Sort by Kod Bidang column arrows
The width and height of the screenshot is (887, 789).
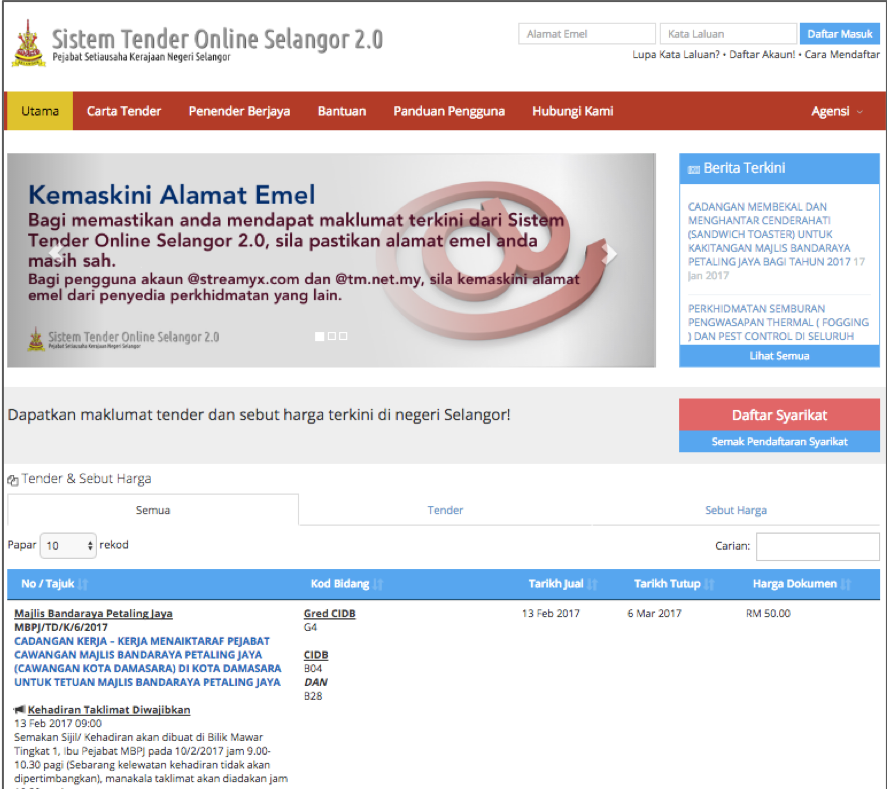(x=378, y=584)
